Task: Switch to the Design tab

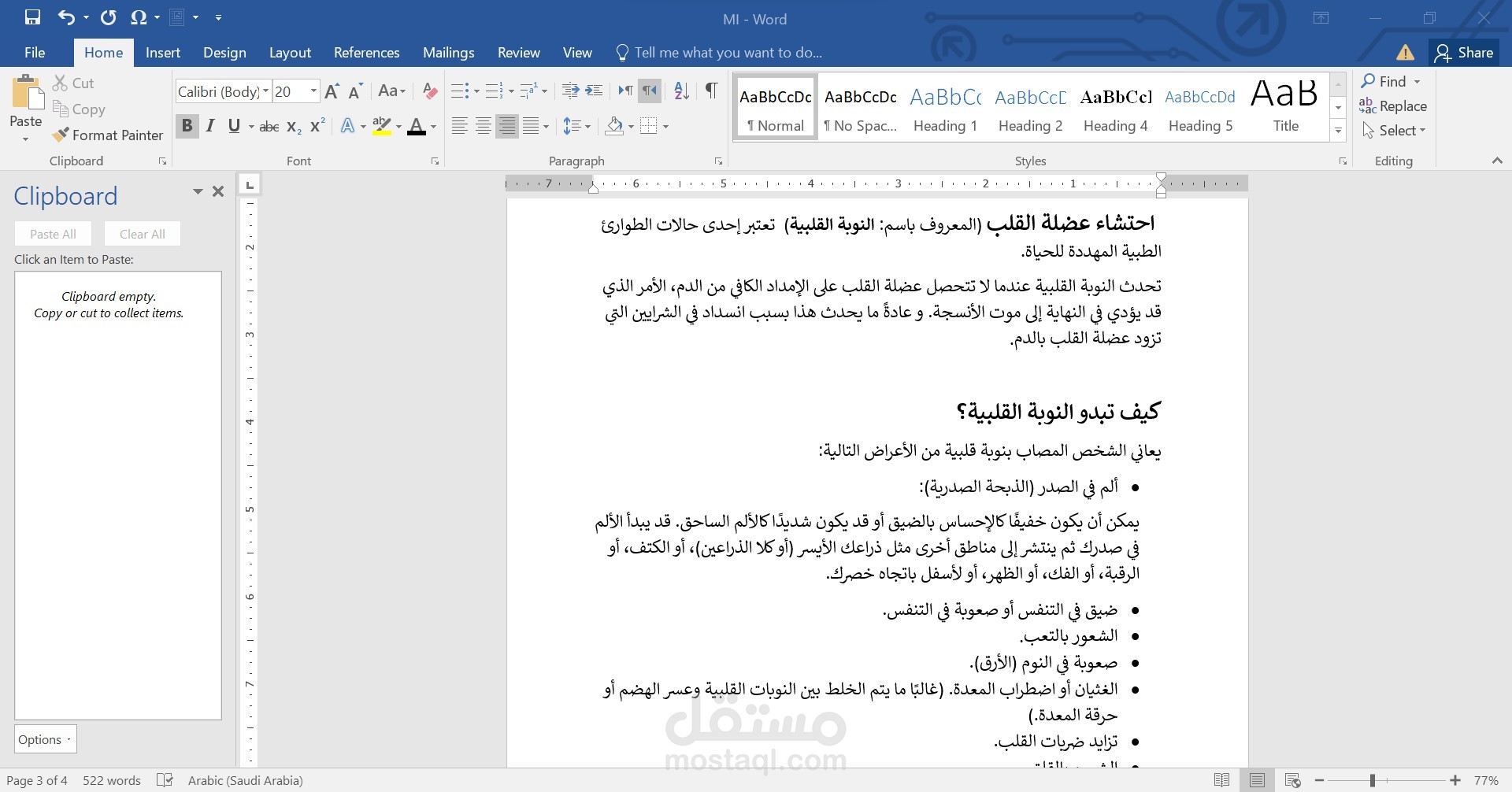Action: point(224,53)
